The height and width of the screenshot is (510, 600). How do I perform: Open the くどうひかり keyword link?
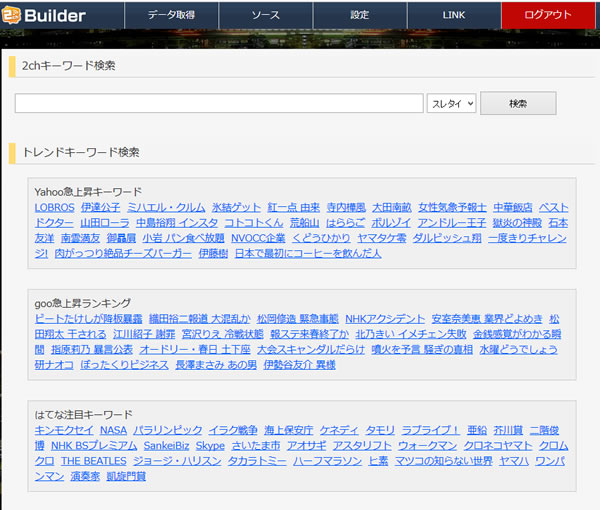pos(321,238)
